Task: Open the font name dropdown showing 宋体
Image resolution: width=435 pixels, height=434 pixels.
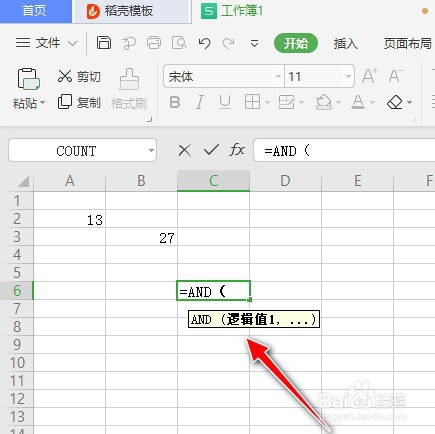Action: click(278, 76)
